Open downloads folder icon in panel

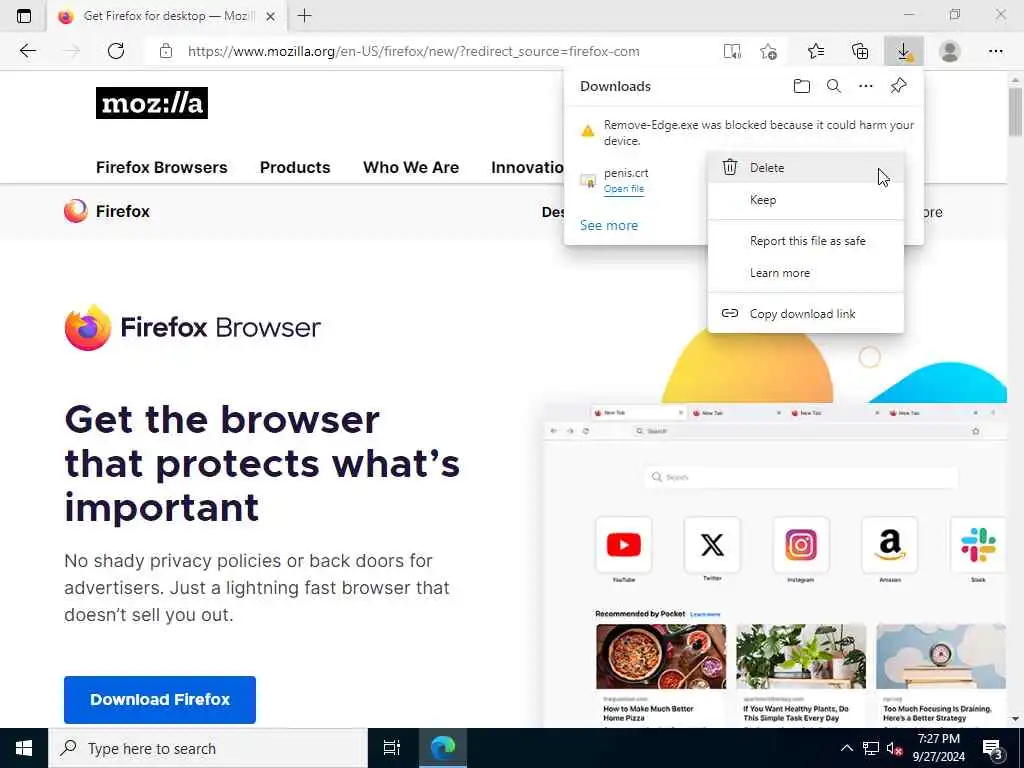coord(802,86)
